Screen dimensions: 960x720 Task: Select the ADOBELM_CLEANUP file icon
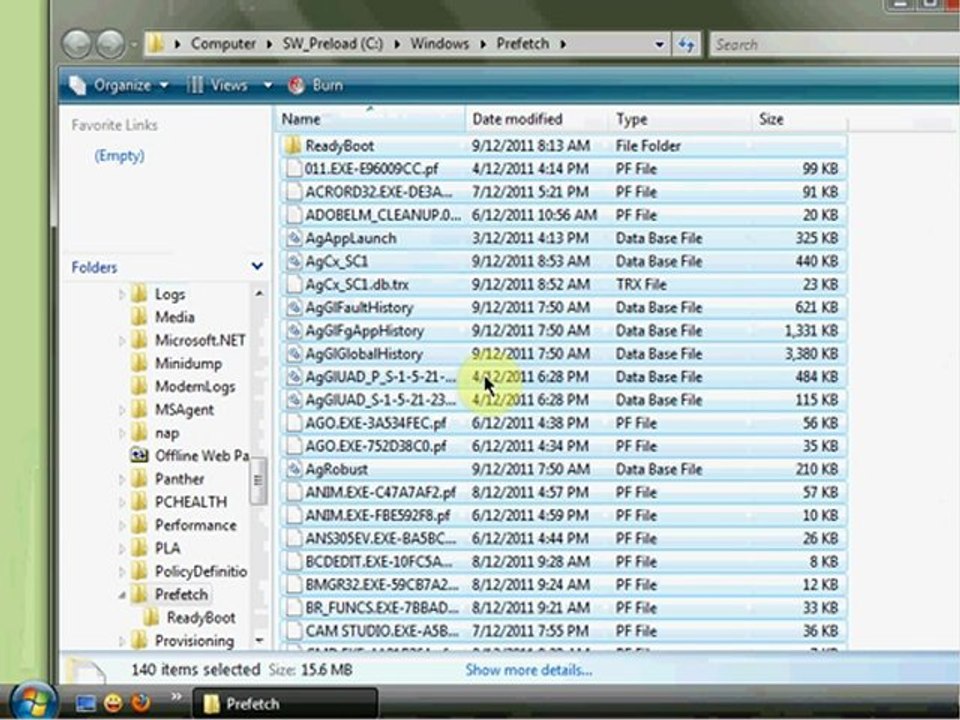(x=294, y=215)
